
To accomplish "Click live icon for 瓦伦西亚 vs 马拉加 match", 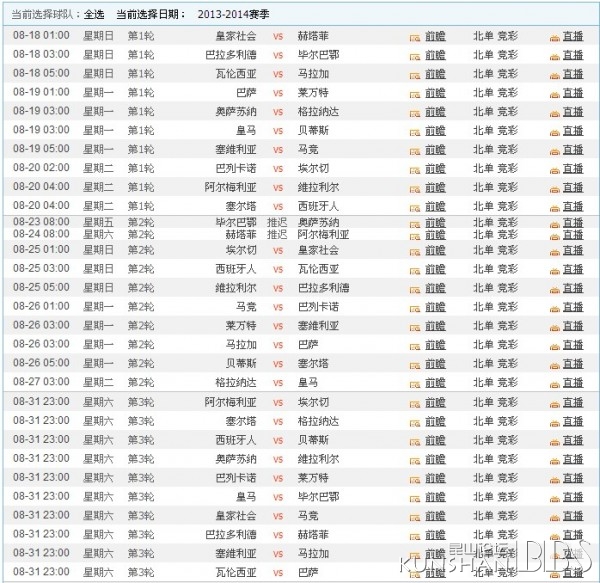I will click(554, 74).
